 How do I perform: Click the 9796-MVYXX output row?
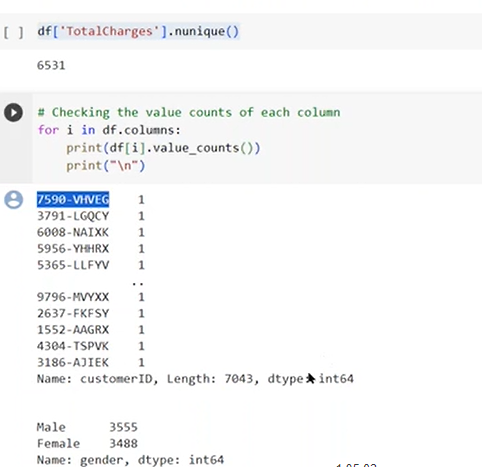click(x=91, y=297)
